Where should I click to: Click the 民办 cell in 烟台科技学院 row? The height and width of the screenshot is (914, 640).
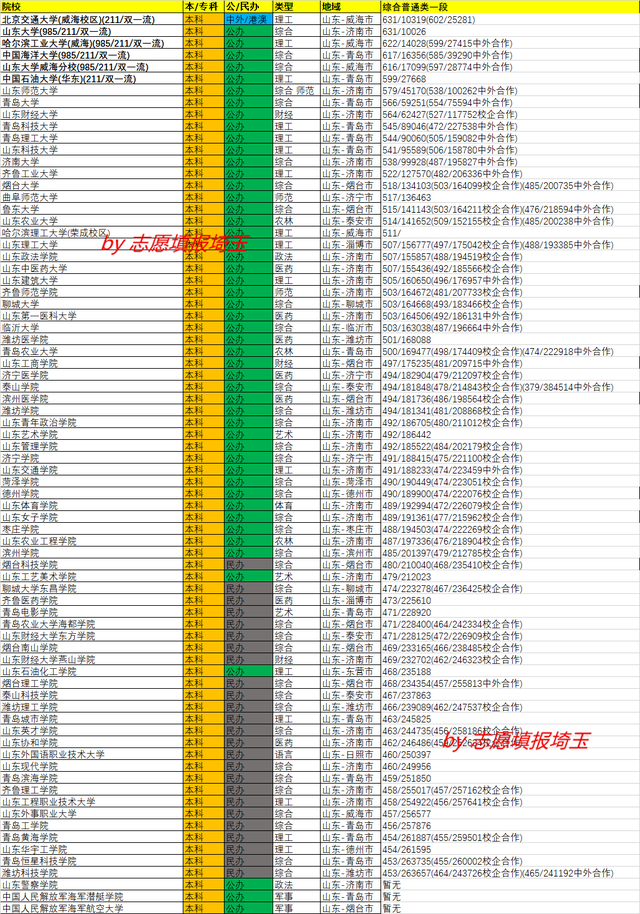pos(249,565)
